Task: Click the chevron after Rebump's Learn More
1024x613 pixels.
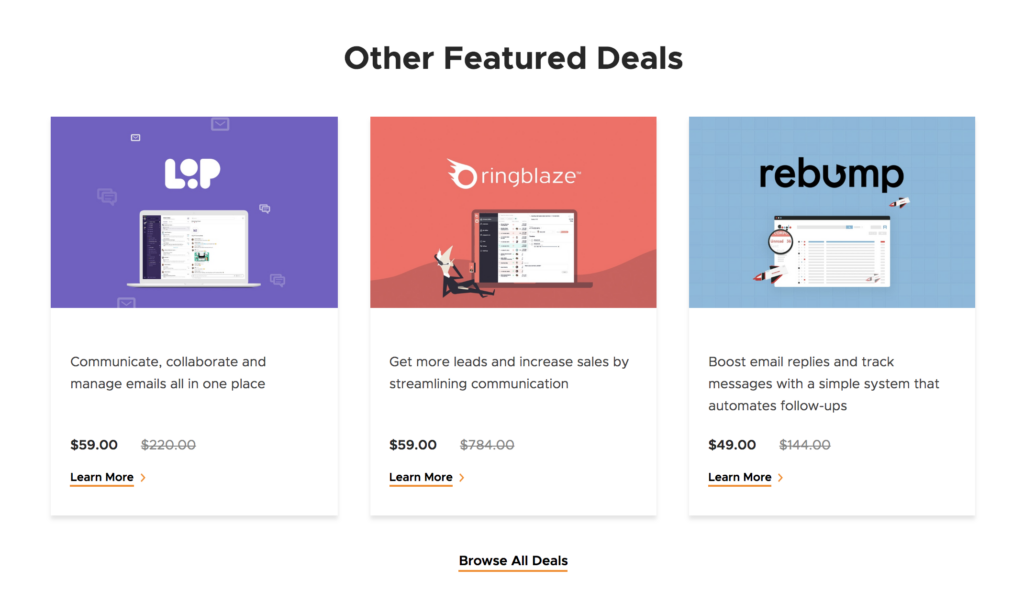Action: click(779, 477)
